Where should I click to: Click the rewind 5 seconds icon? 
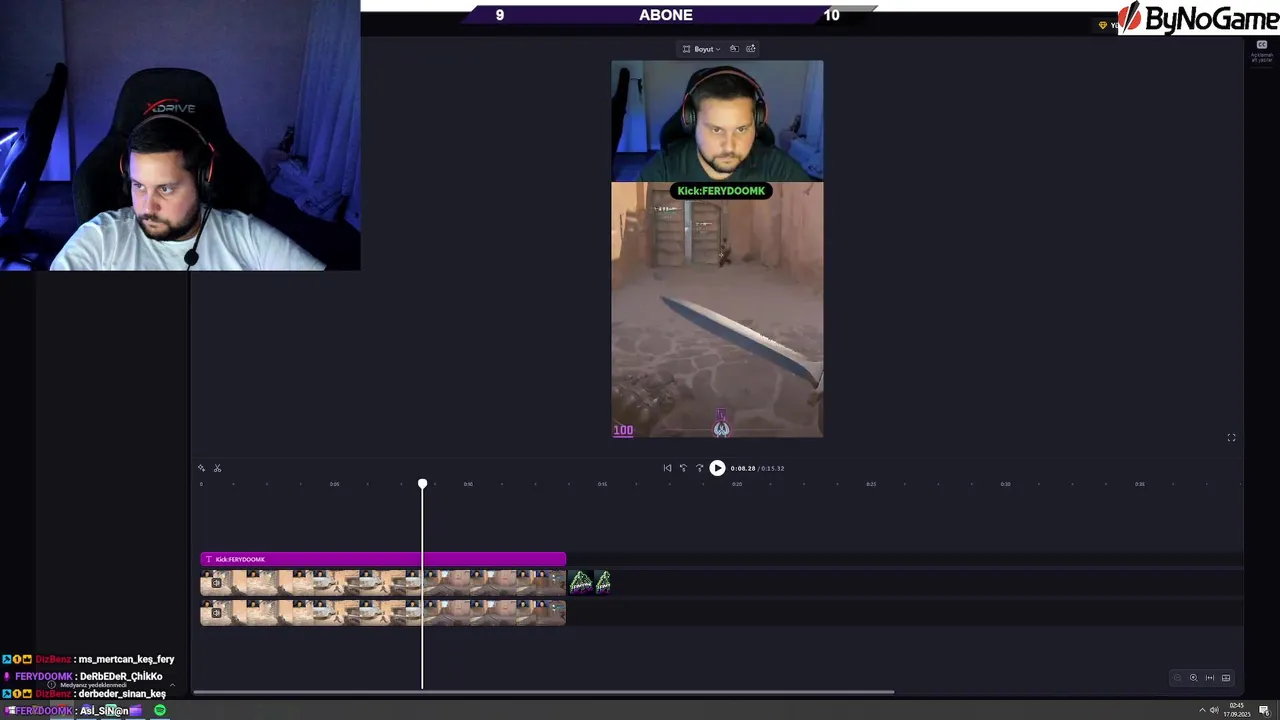[x=683, y=468]
